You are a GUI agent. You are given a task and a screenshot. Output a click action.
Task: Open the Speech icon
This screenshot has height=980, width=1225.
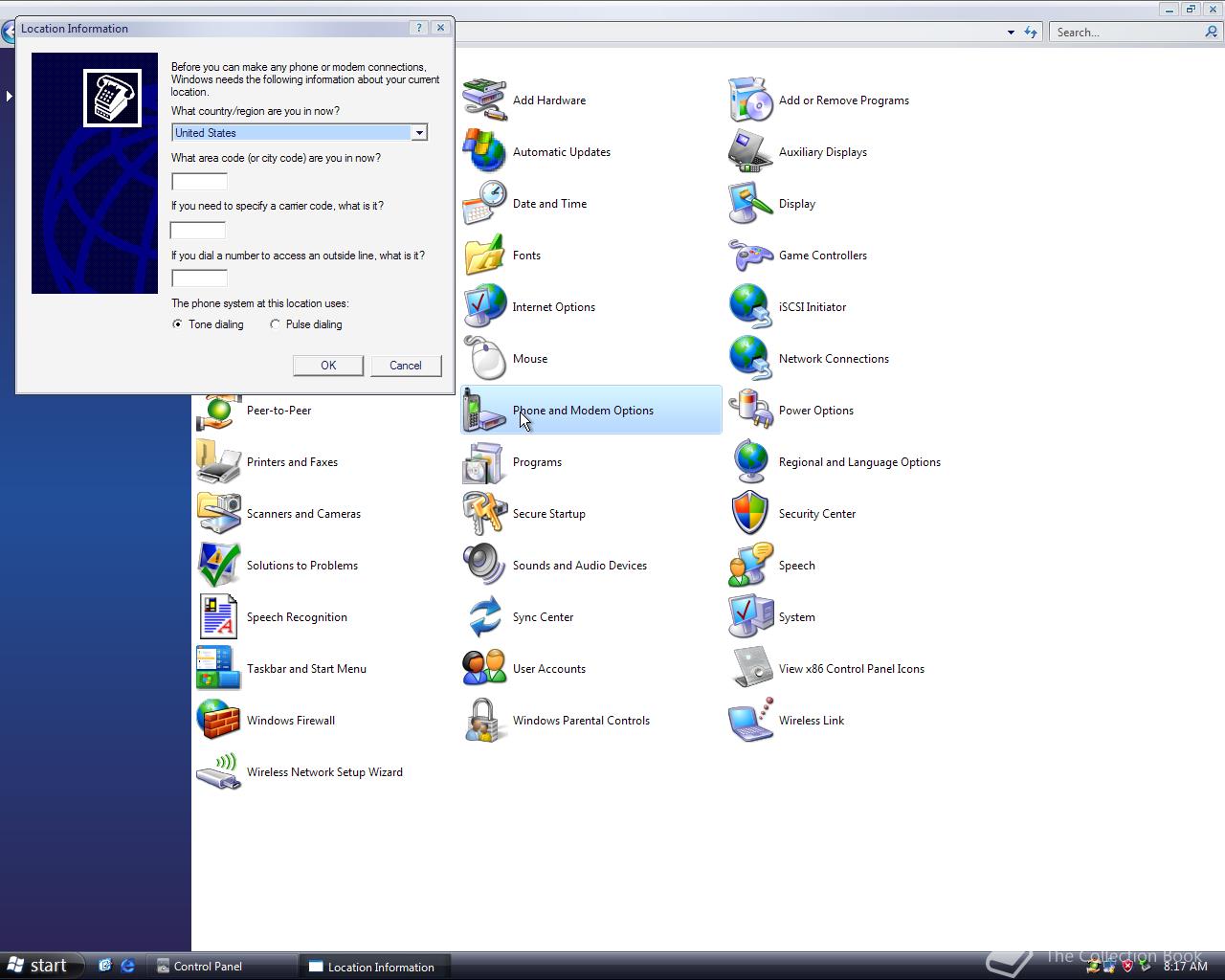coord(750,565)
